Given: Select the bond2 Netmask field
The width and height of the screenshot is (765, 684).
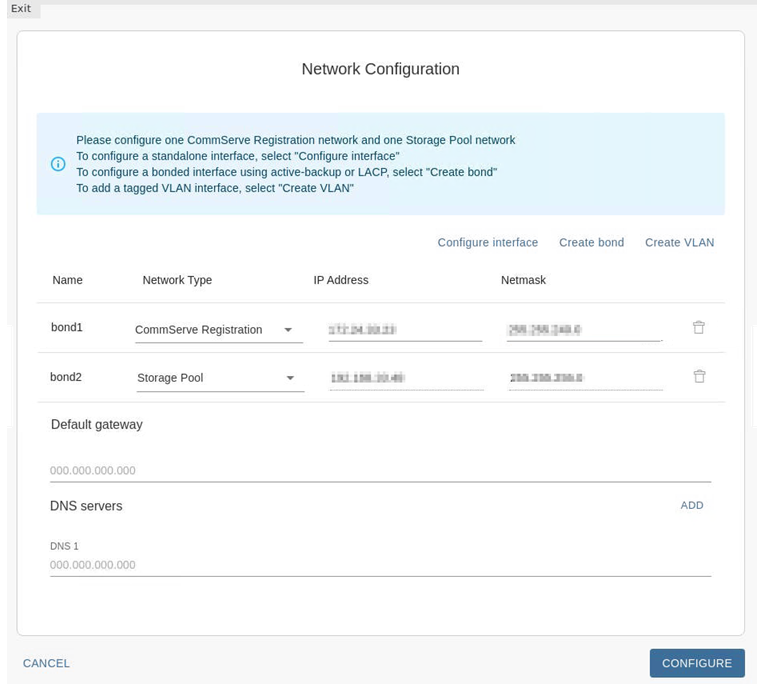Looking at the screenshot, I should tap(585, 378).
